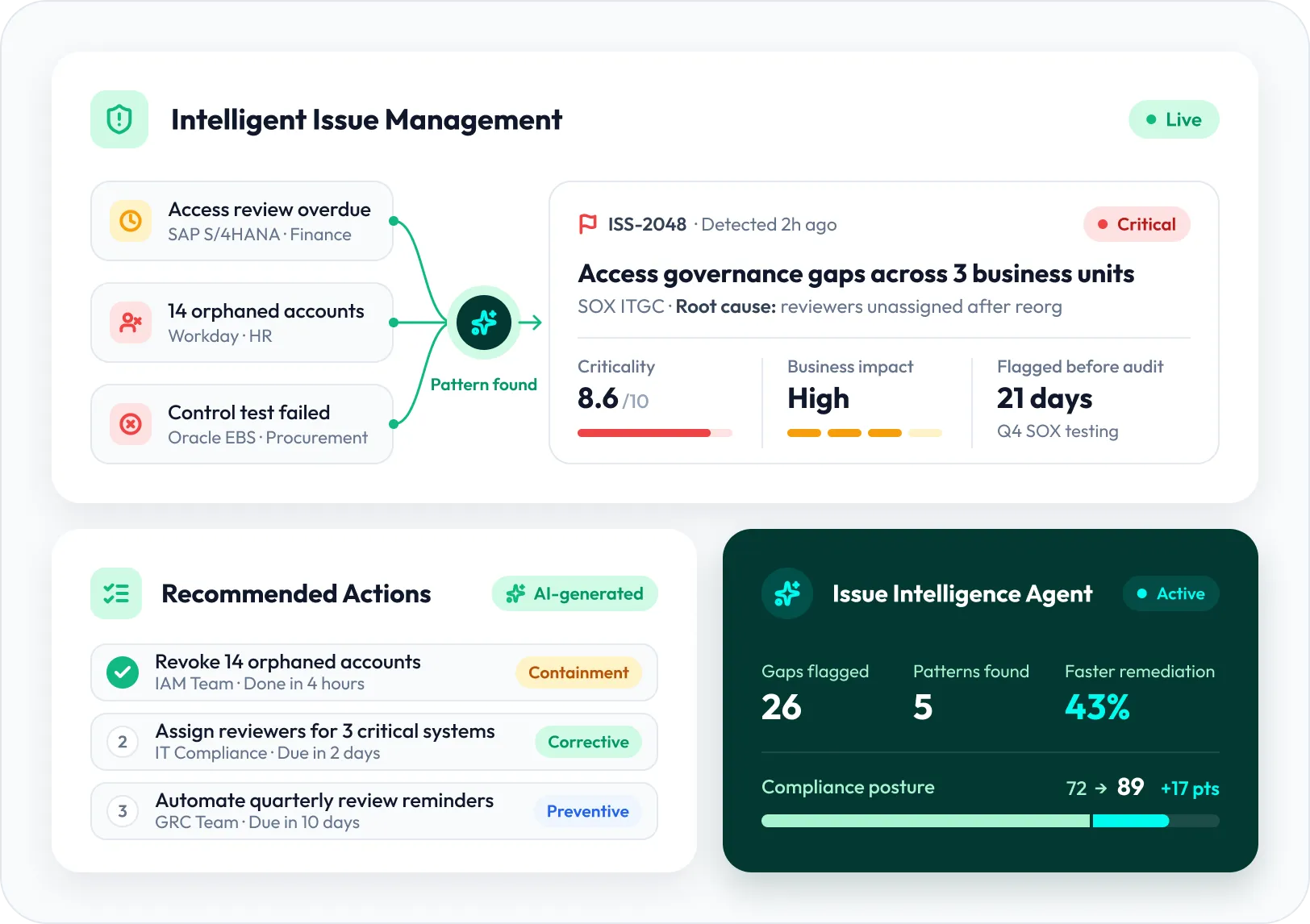
Task: Click the 21 days flagged before audit value
Action: tap(1045, 398)
